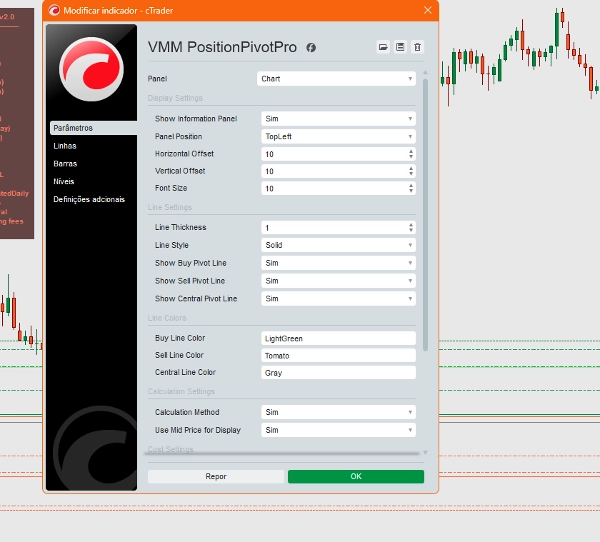Click the save parameters icon
Image resolution: width=600 pixels, height=542 pixels.
[x=400, y=47]
